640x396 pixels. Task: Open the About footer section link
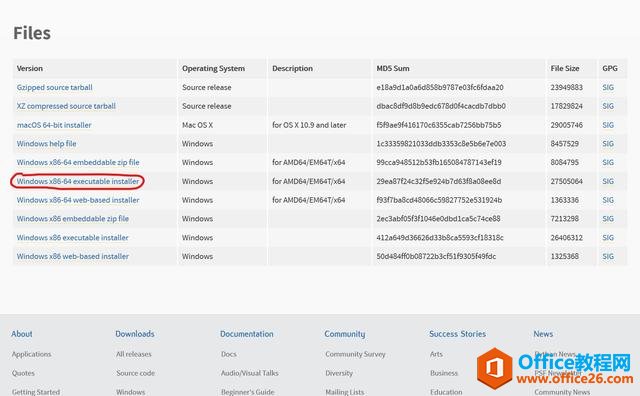(22, 334)
